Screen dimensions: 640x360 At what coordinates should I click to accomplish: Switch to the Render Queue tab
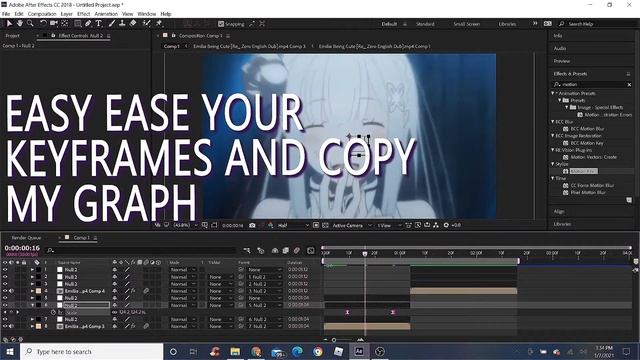point(26,238)
